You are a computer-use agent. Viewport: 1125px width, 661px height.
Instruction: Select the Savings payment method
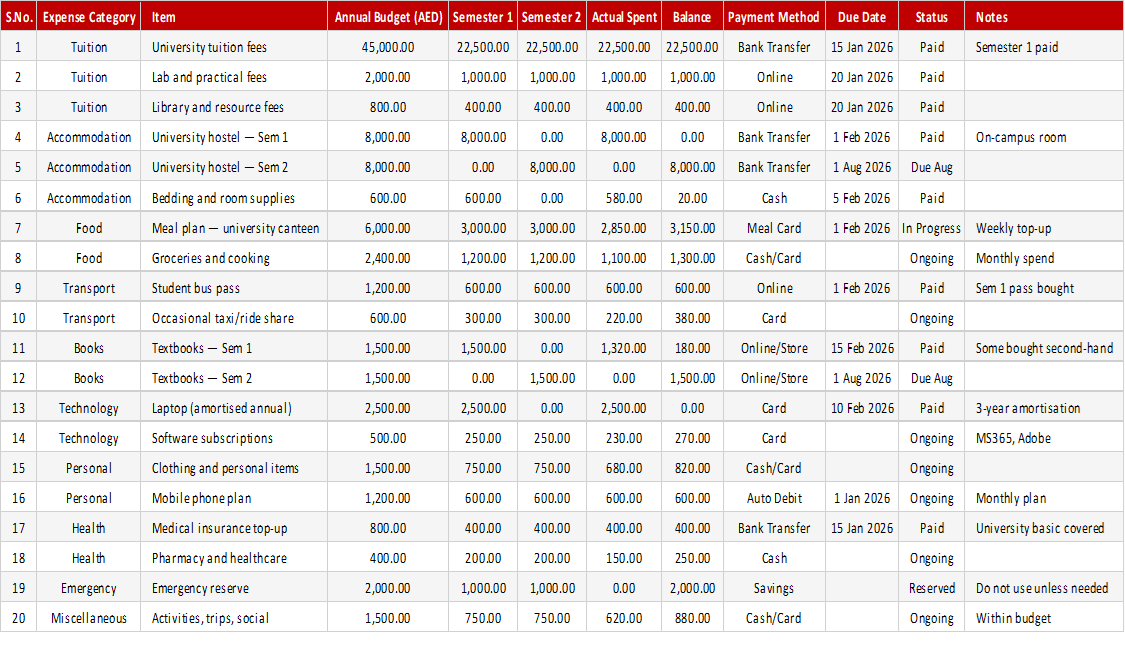[x=773, y=589]
